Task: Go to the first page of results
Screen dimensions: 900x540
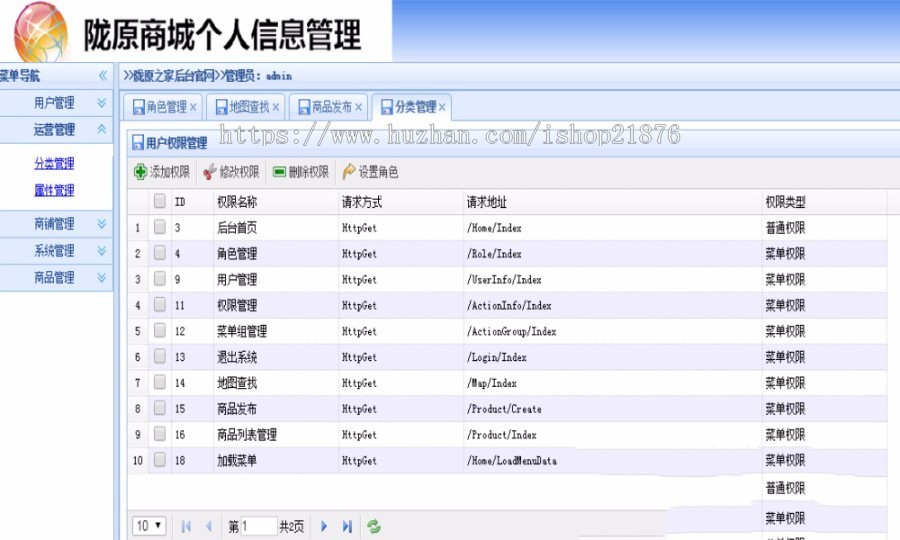Action: pyautogui.click(x=185, y=526)
